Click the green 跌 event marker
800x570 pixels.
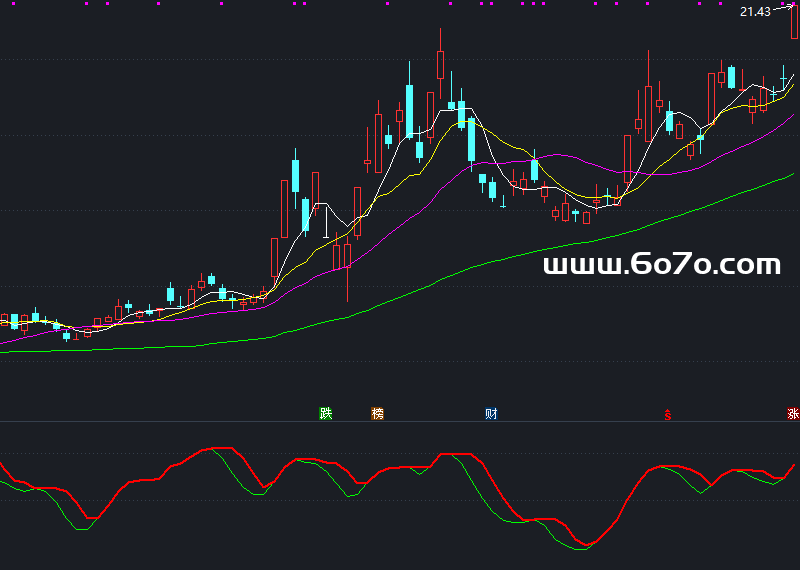coord(326,413)
